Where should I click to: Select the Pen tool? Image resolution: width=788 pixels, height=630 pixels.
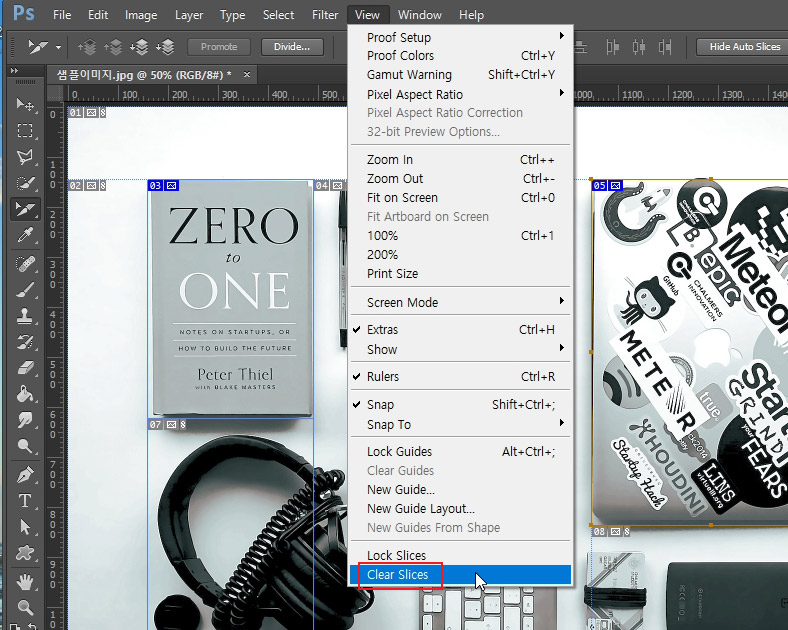point(25,474)
